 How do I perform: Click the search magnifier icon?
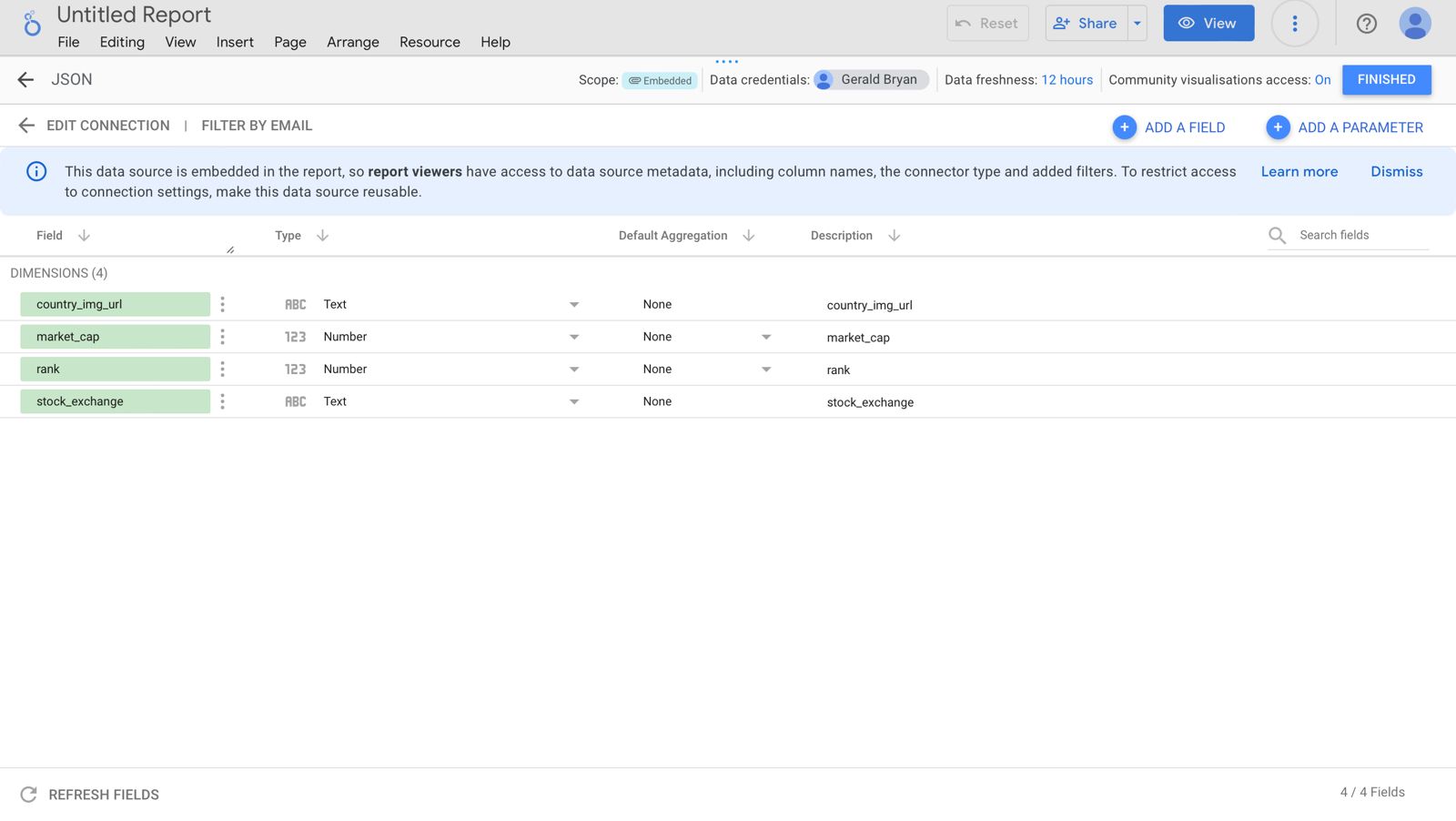pyautogui.click(x=1277, y=236)
